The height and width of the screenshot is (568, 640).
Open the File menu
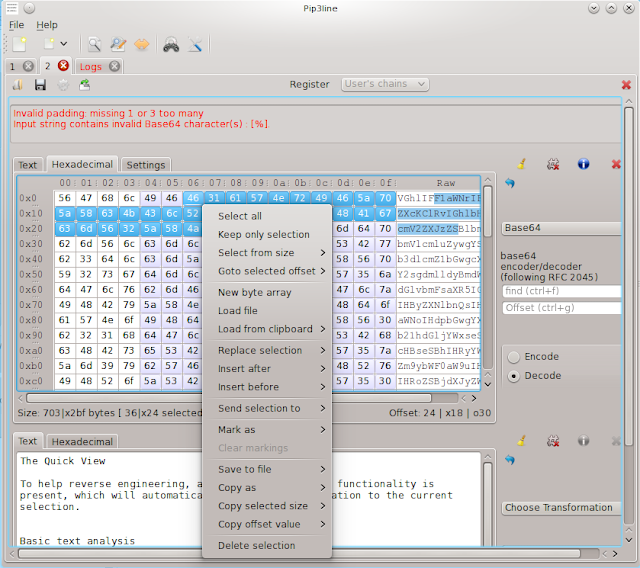click(16, 25)
